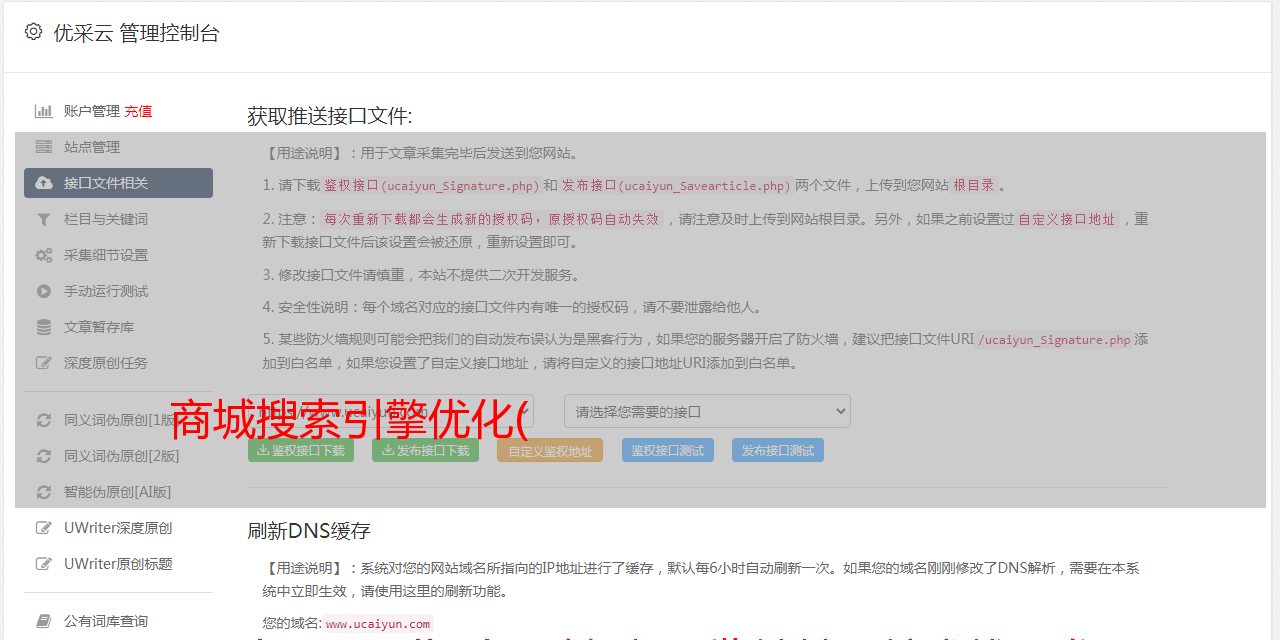Click the play circle icon next to 手动运行测试

click(x=44, y=291)
